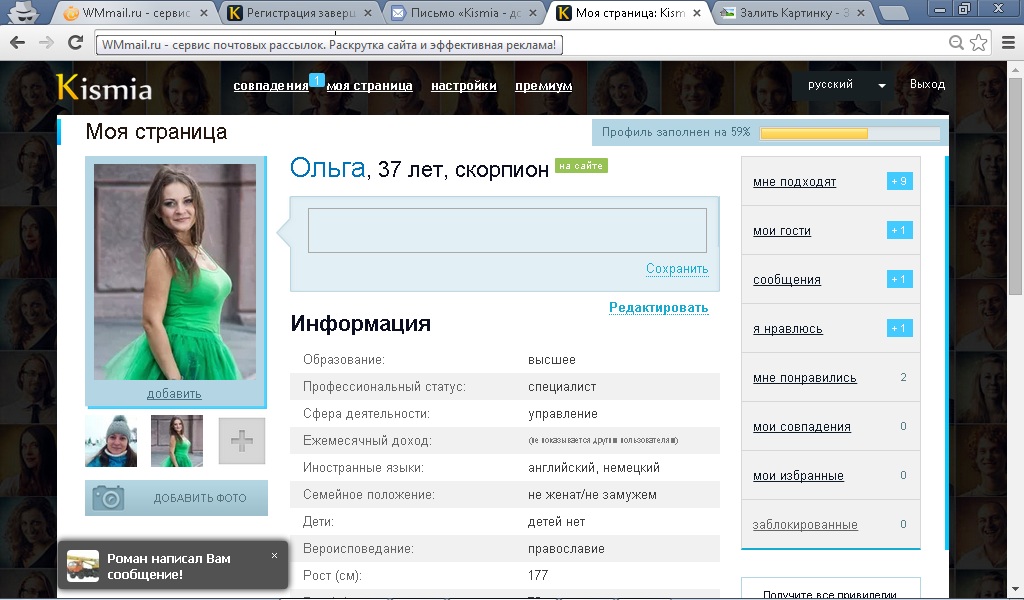Click the plus tile to add photo
Screen dimensions: 1024x600
(242, 441)
